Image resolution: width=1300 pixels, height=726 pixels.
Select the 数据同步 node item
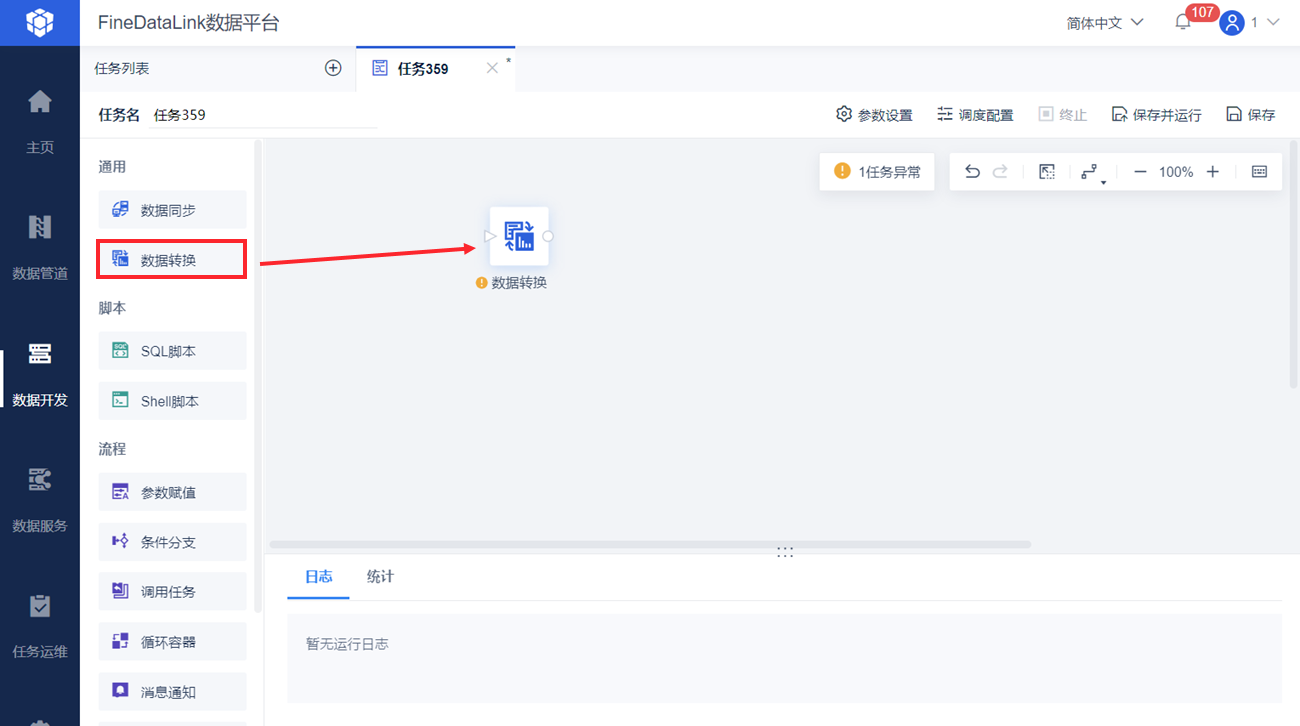[x=172, y=210]
